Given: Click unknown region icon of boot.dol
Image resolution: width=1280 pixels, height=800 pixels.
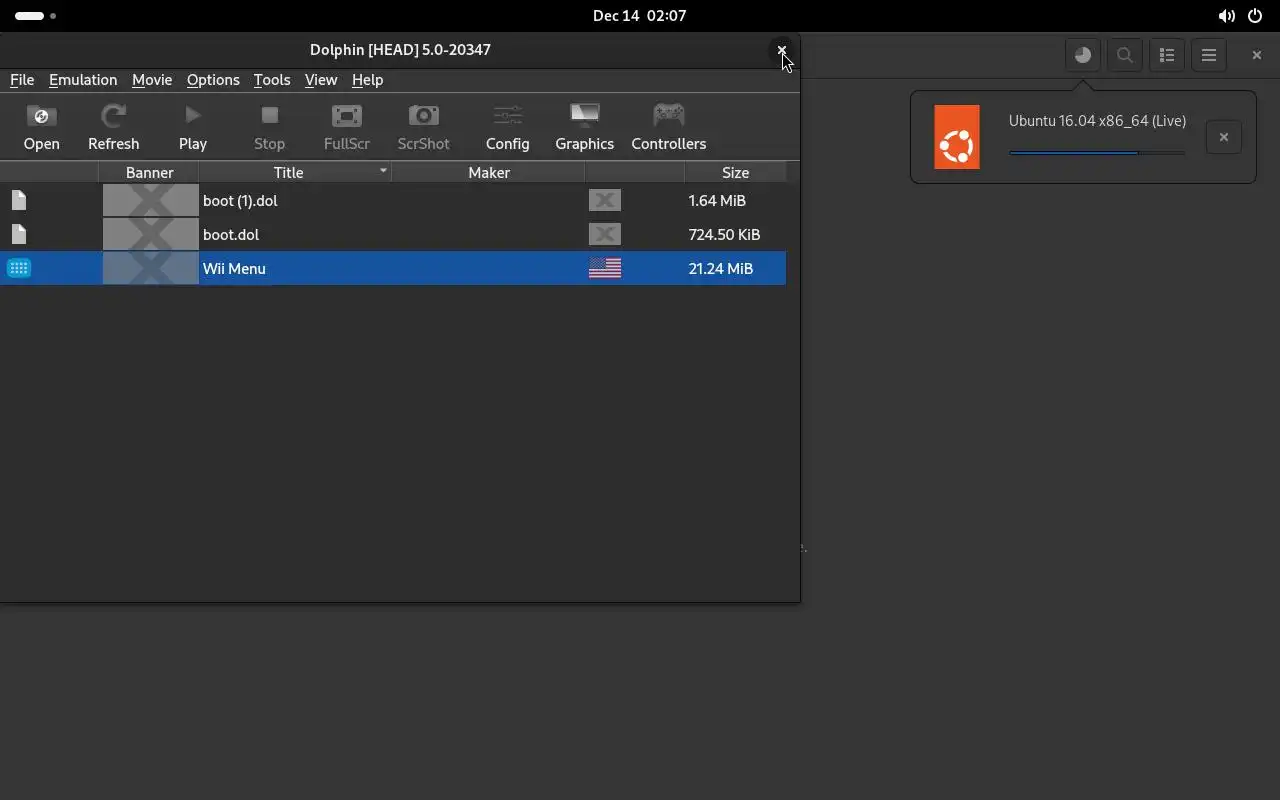Looking at the screenshot, I should (605, 235).
